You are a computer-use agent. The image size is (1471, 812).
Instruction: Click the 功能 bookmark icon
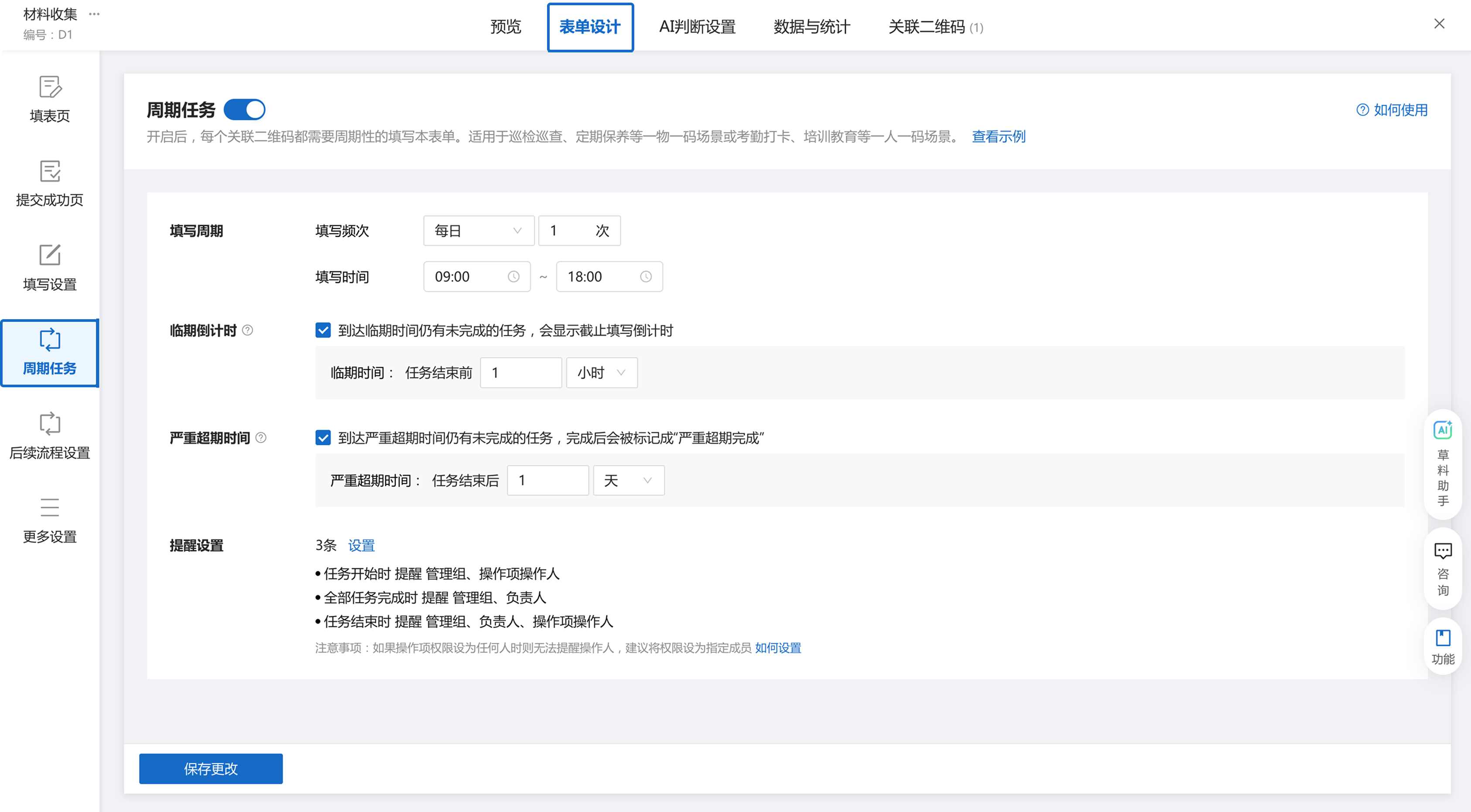[1443, 638]
